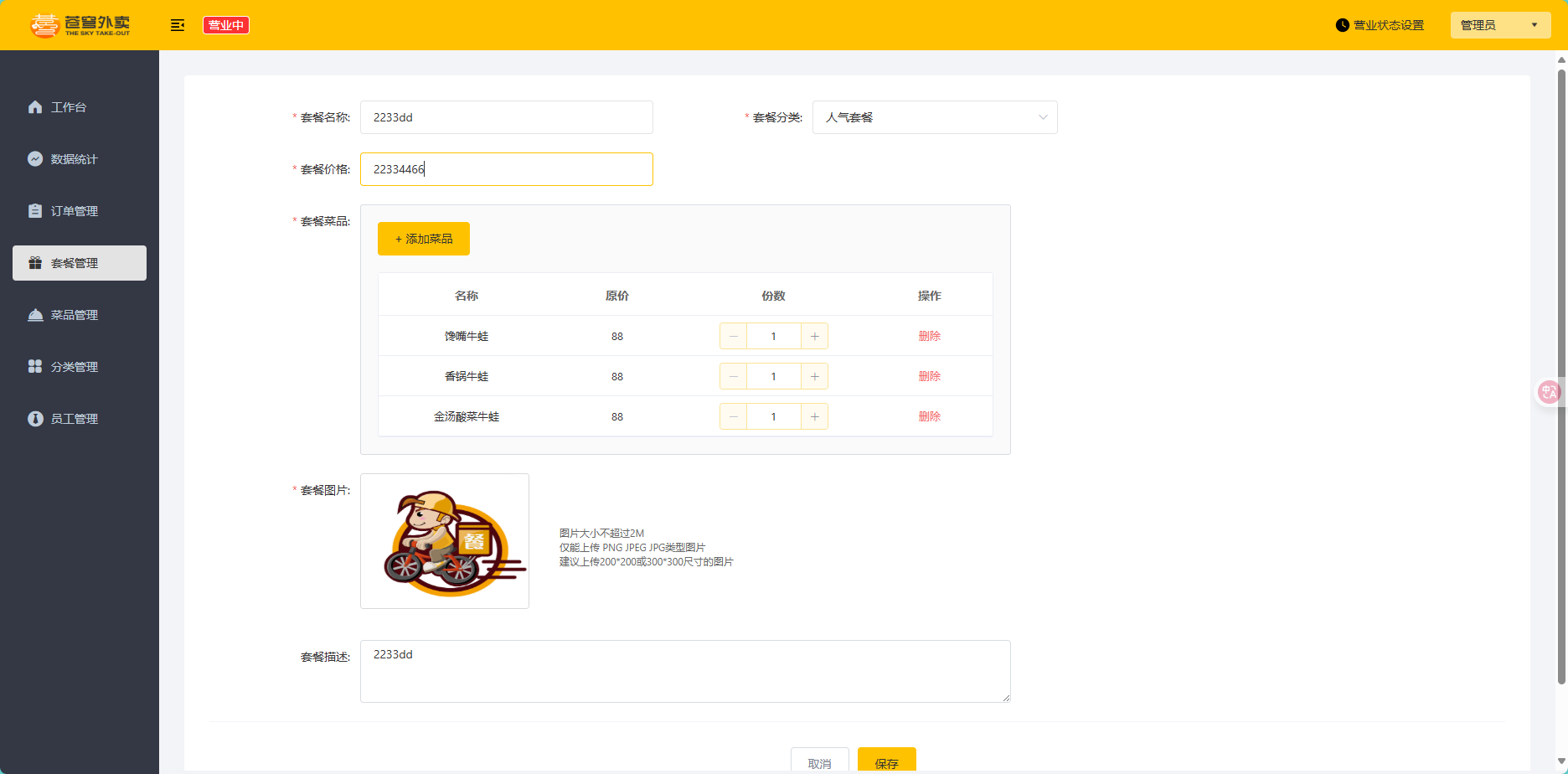The image size is (1568, 774).
Task: Click the sidebar collapse hamburger icon
Action: [x=177, y=25]
